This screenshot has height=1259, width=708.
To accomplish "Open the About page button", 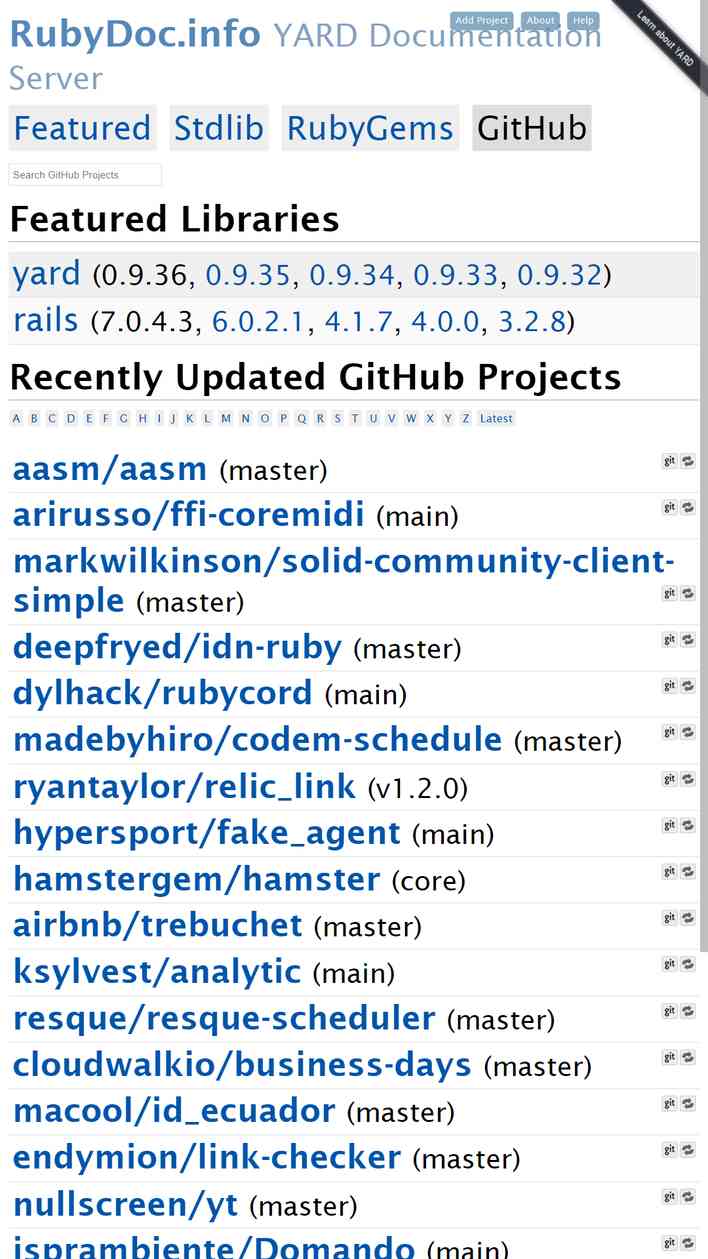I will 541,20.
